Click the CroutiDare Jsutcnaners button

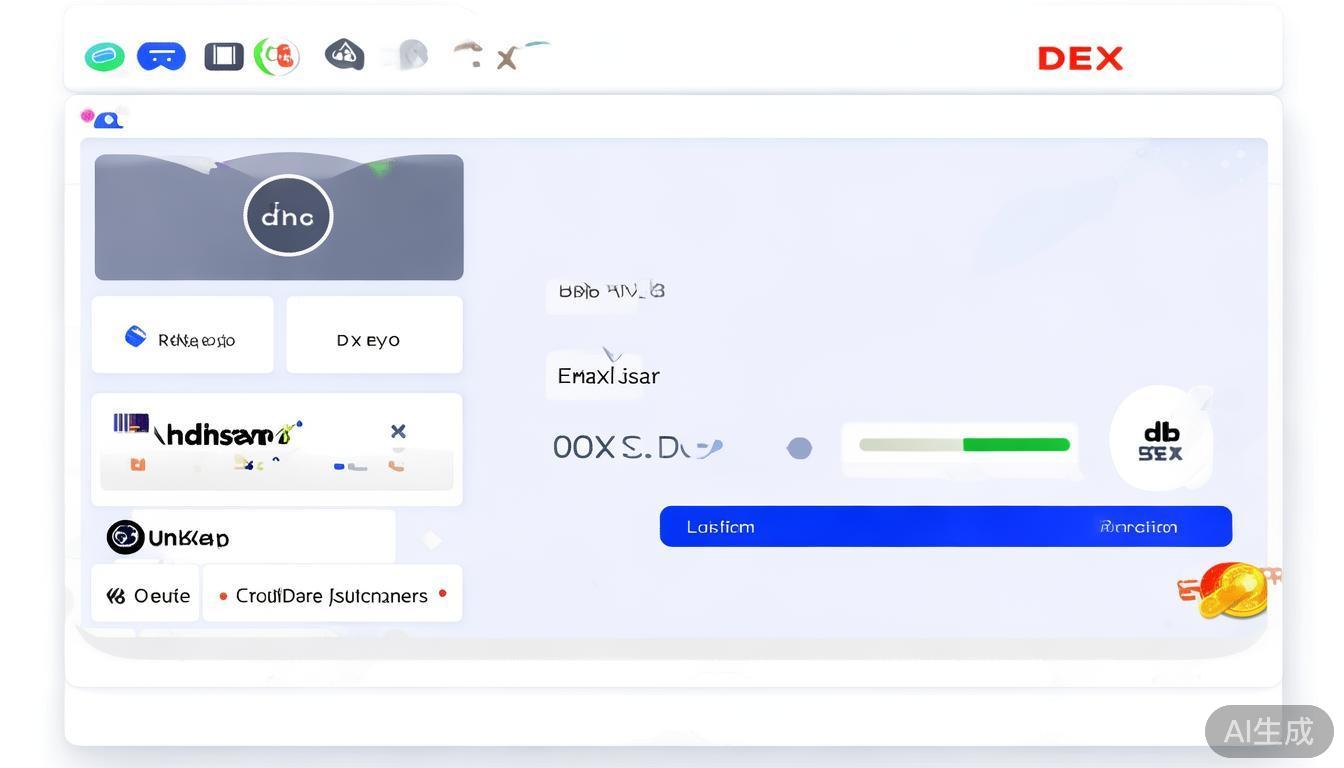tap(332, 596)
